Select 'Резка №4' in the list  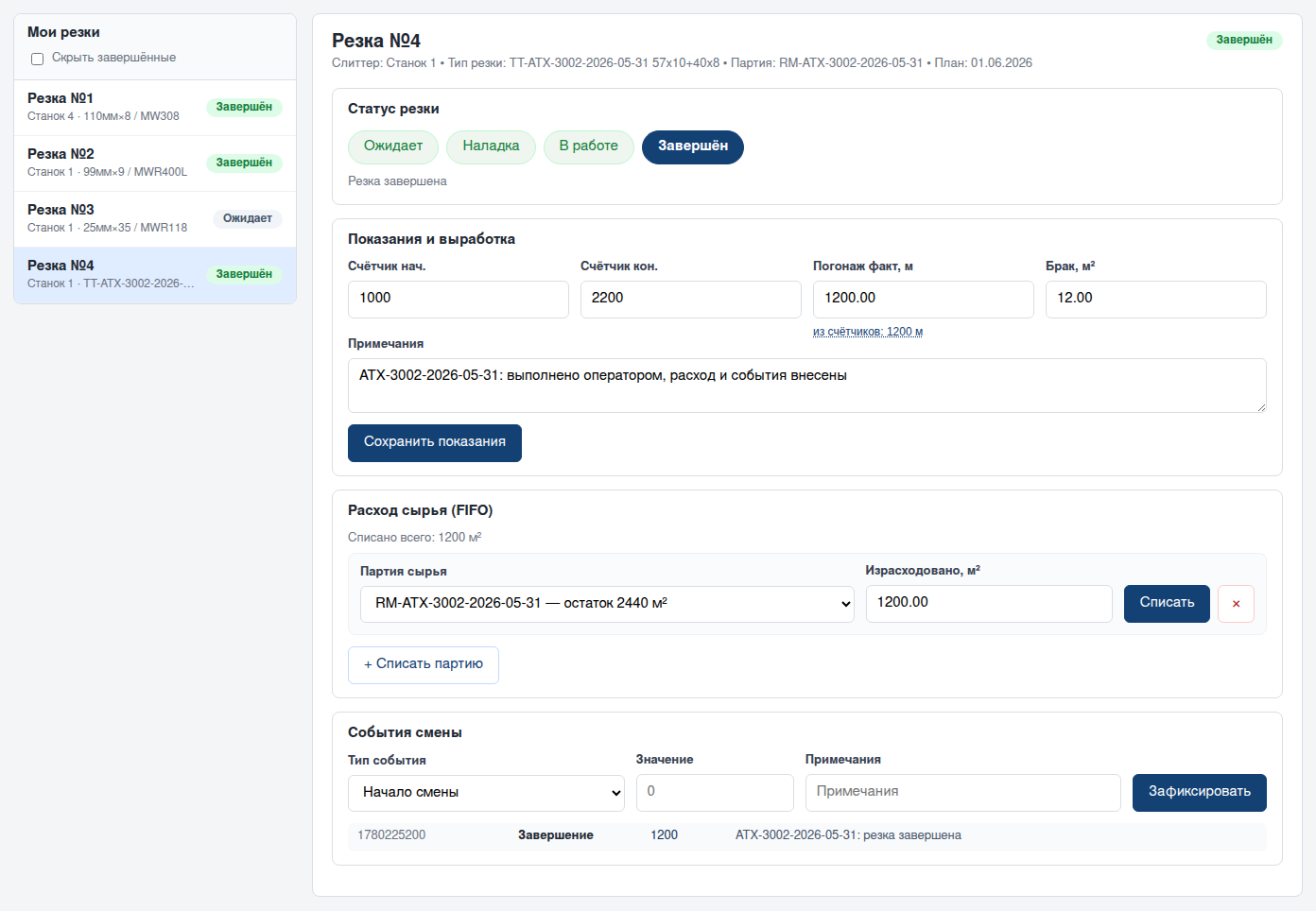(x=155, y=275)
